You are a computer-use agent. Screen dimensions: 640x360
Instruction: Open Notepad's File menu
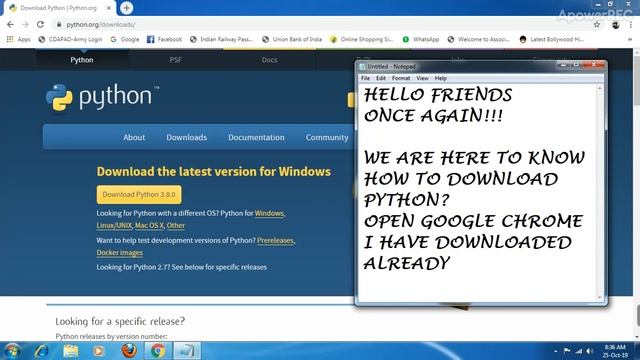pos(365,78)
